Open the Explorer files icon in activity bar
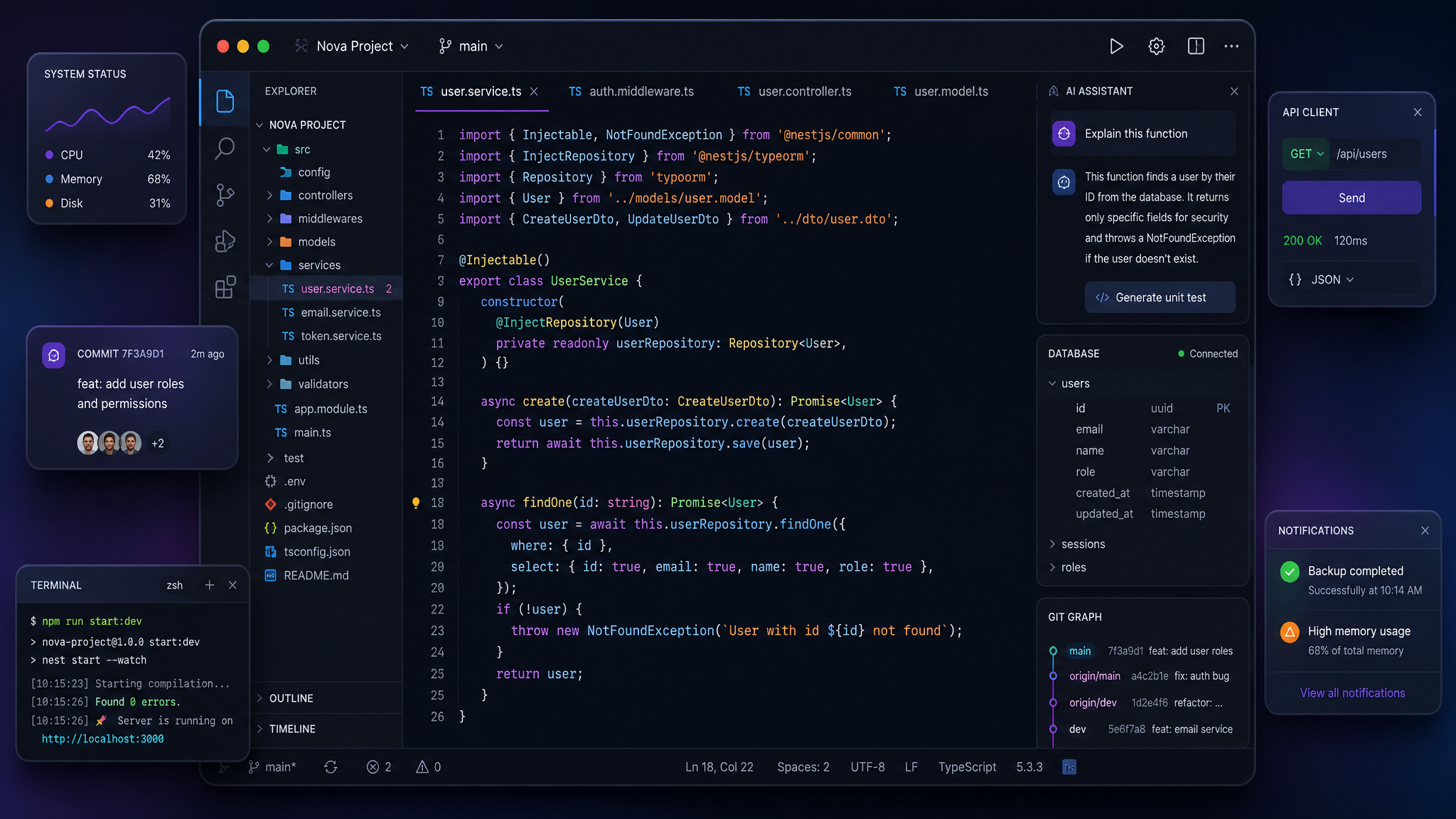 [x=225, y=101]
